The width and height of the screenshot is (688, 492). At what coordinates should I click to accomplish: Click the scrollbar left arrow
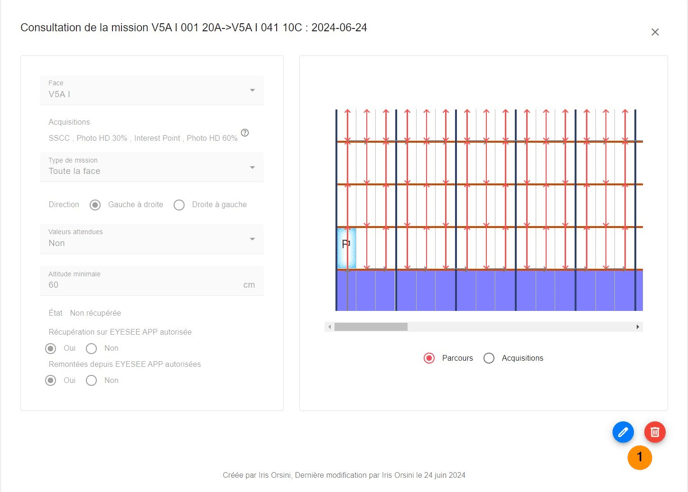[x=330, y=327]
